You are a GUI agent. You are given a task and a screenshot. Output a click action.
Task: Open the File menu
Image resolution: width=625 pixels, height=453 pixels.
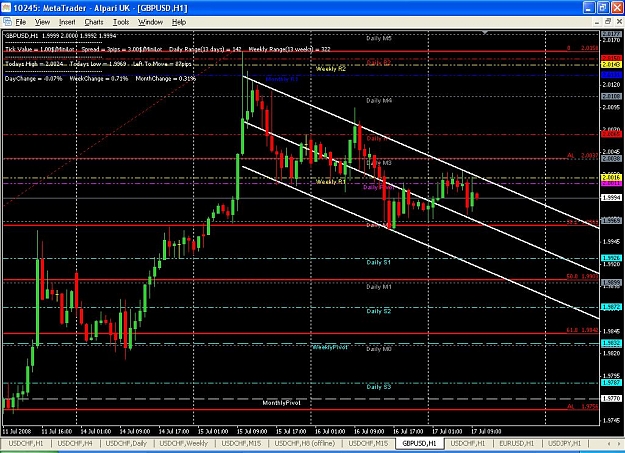coord(21,22)
